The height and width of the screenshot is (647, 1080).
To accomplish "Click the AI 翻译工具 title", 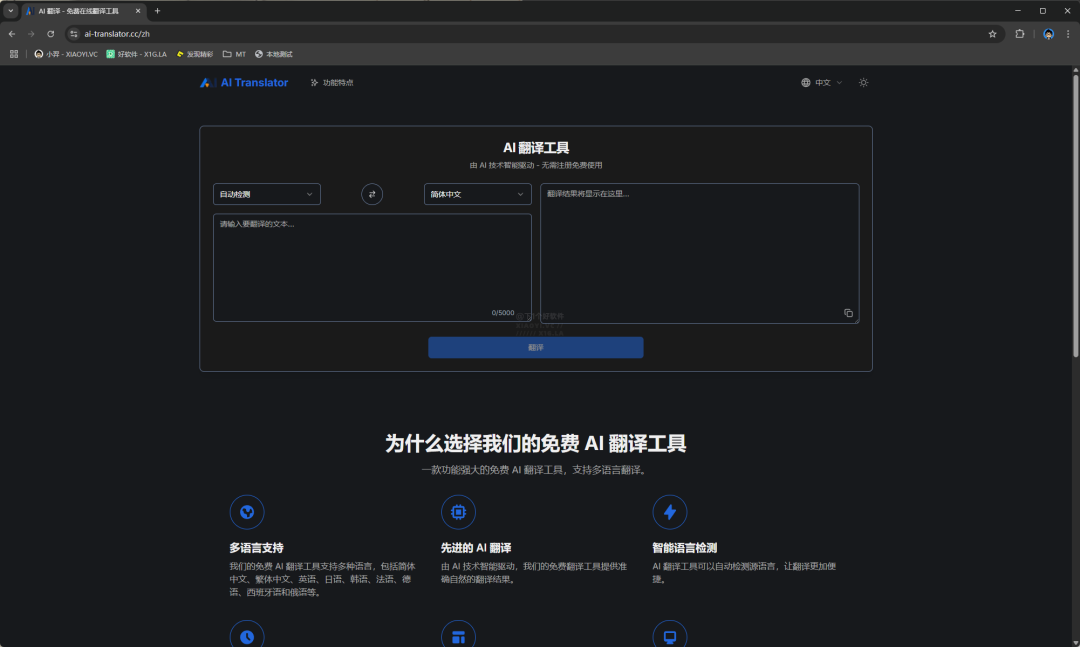I will [x=536, y=147].
